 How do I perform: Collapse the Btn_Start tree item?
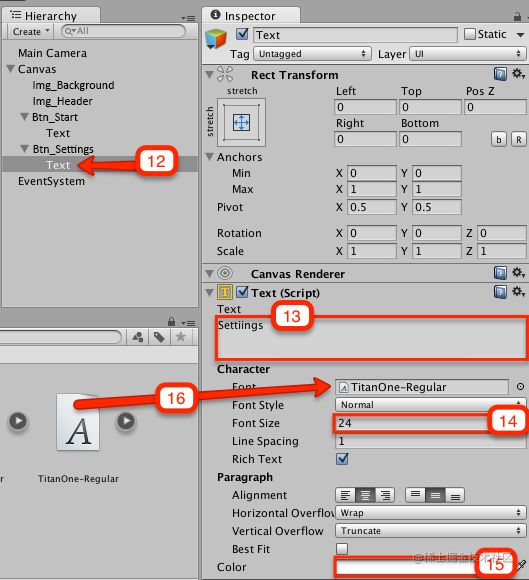tap(25, 117)
